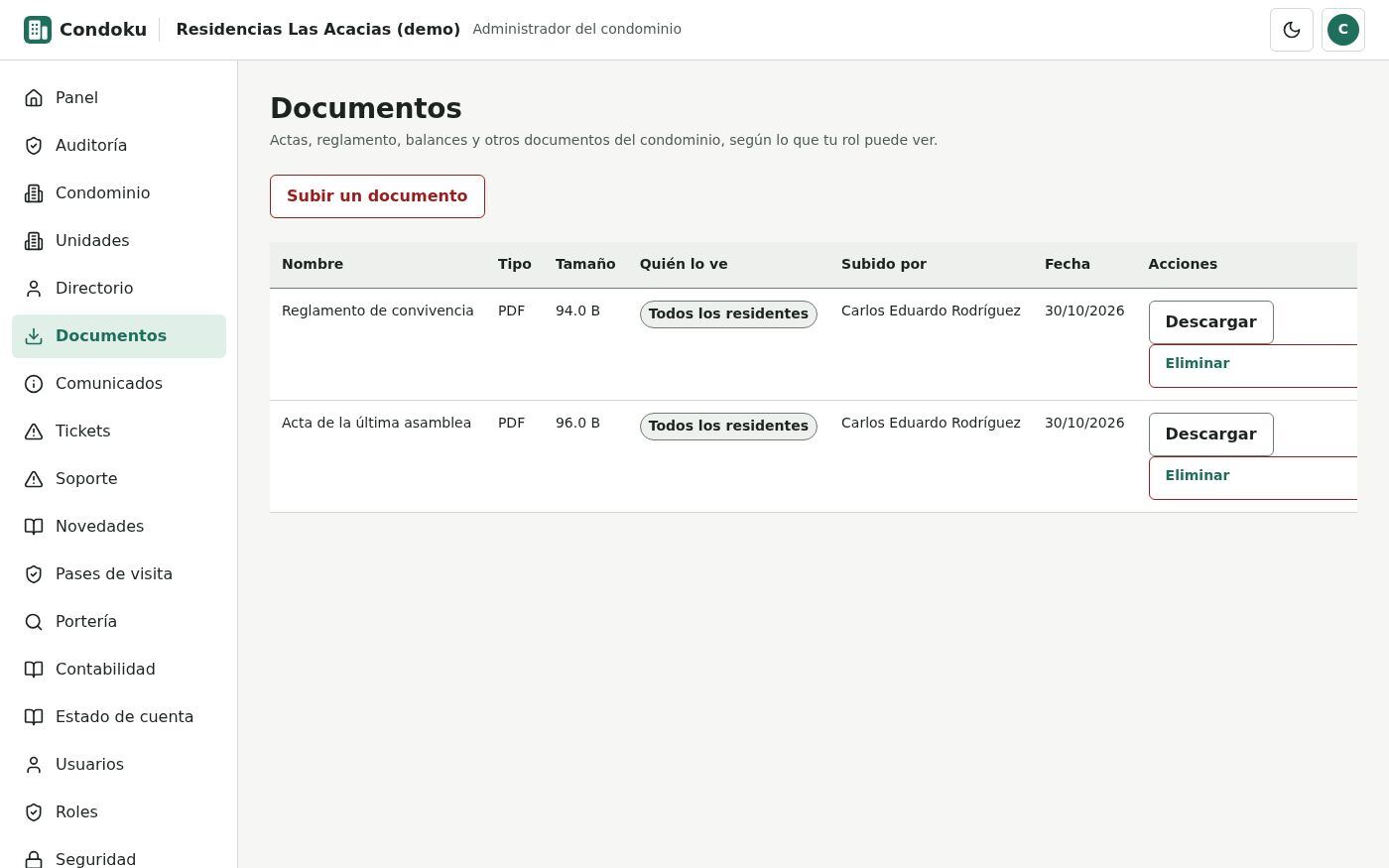The height and width of the screenshot is (868, 1389).
Task: Click Todos los residentes badge for Reglamento
Action: (728, 314)
